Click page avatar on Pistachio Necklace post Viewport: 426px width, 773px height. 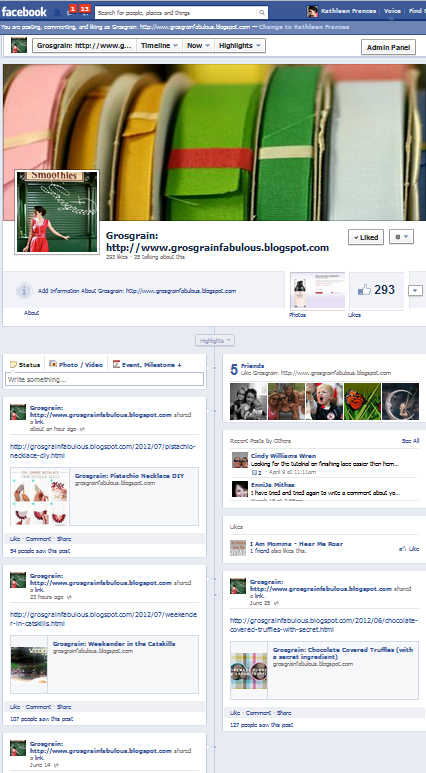(18, 412)
